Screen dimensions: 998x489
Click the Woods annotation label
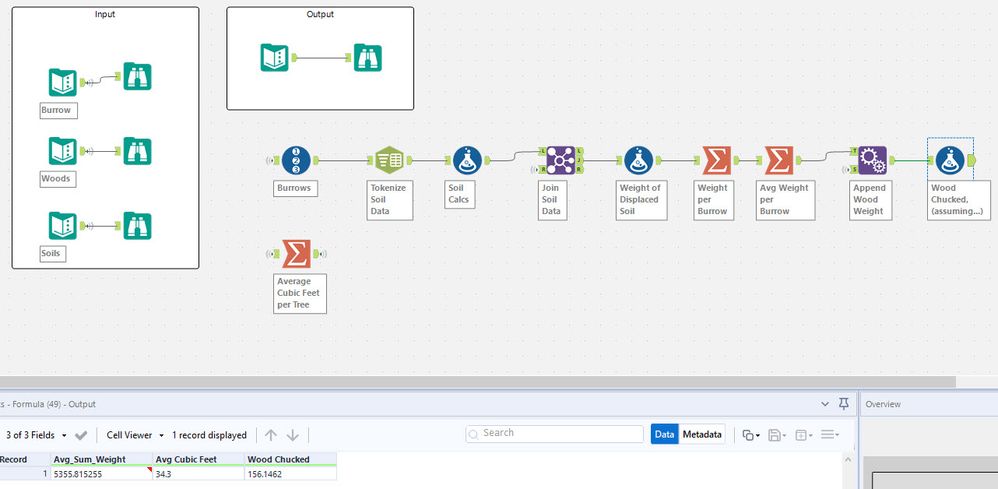(x=57, y=179)
